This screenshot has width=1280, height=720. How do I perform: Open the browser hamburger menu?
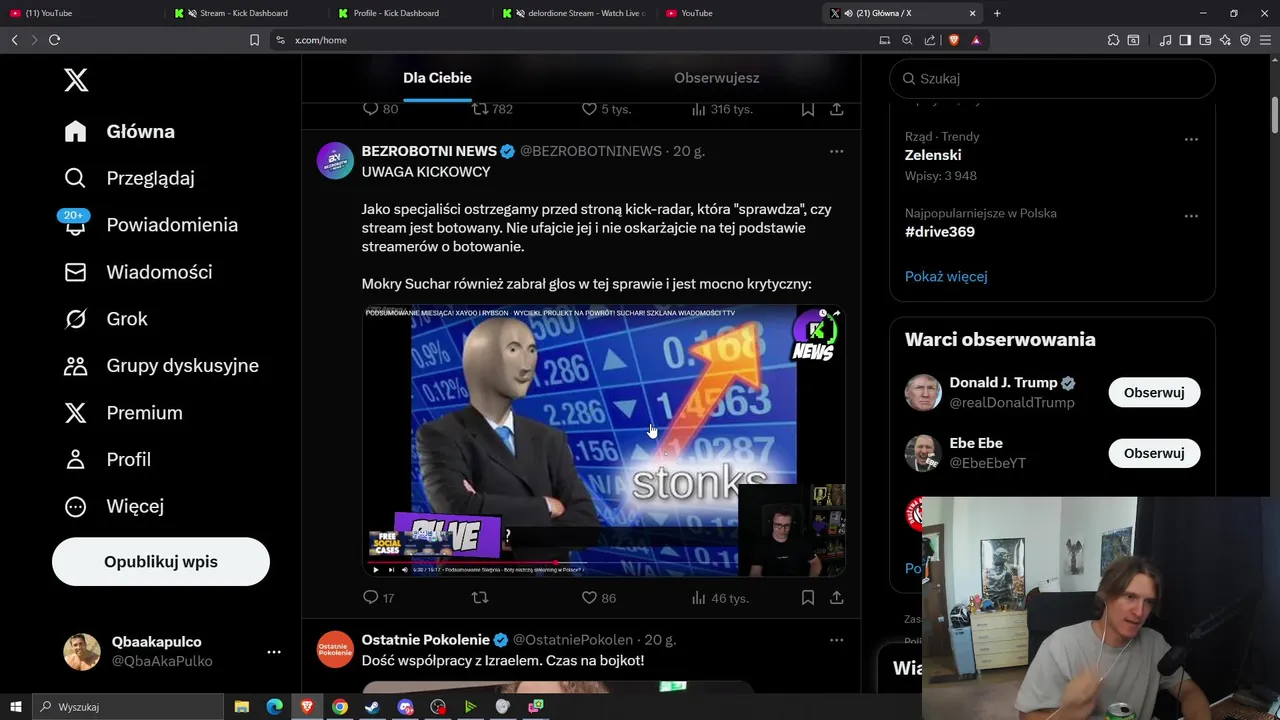(1265, 40)
